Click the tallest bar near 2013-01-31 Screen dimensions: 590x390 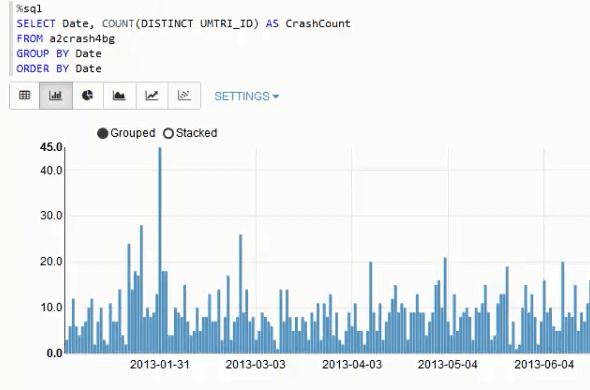tap(160, 250)
